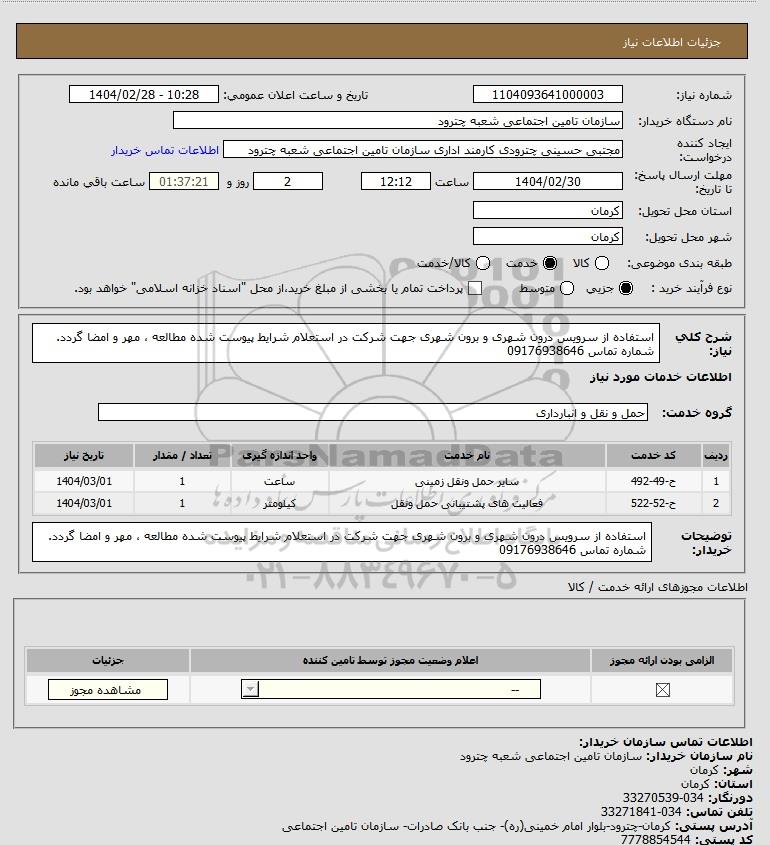Image resolution: width=770 pixels, height=845 pixels.
Task: Click the اطلاعات خدمات مورد نیاز heading
Action: click(661, 377)
